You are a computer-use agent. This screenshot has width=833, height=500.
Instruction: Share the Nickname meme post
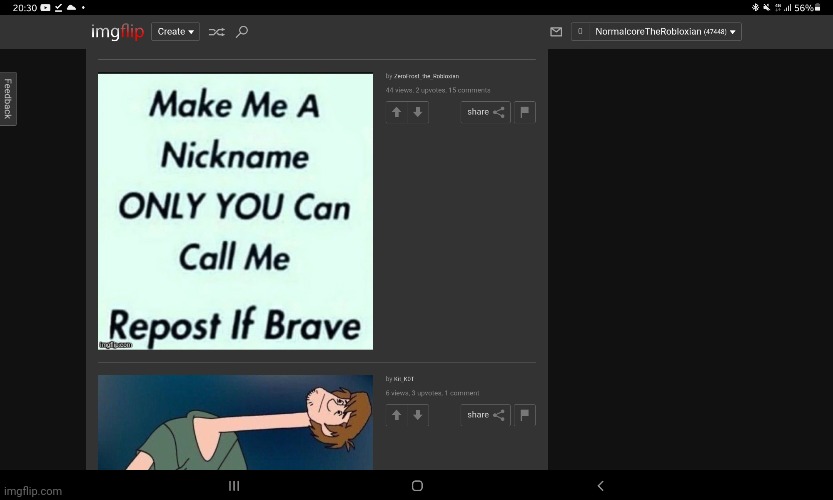(x=485, y=112)
